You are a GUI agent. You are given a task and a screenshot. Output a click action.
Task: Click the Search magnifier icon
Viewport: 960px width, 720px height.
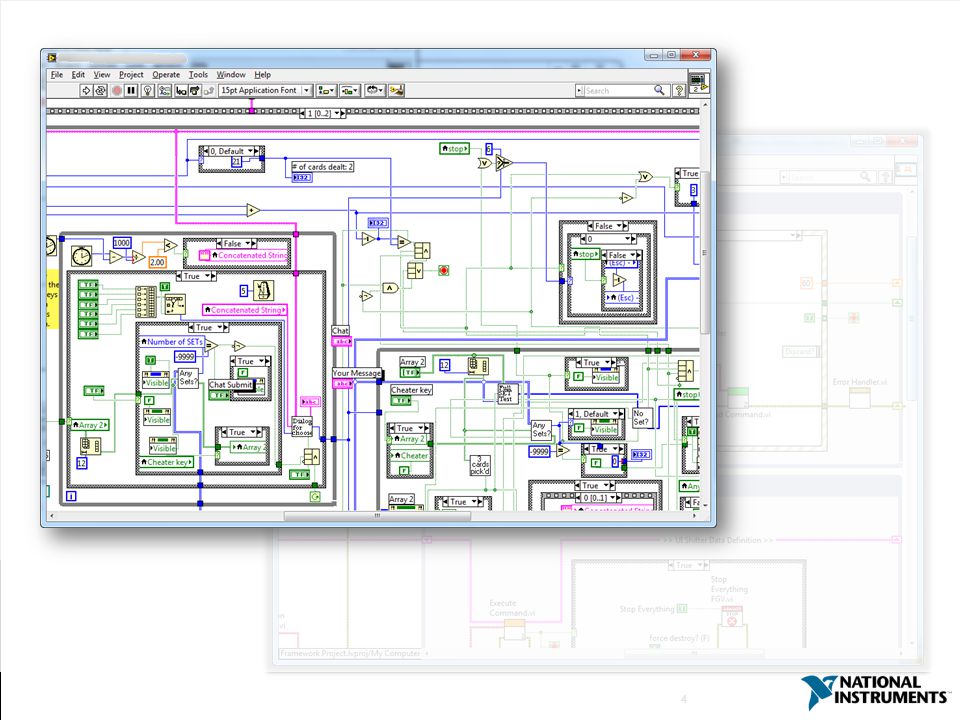[659, 90]
